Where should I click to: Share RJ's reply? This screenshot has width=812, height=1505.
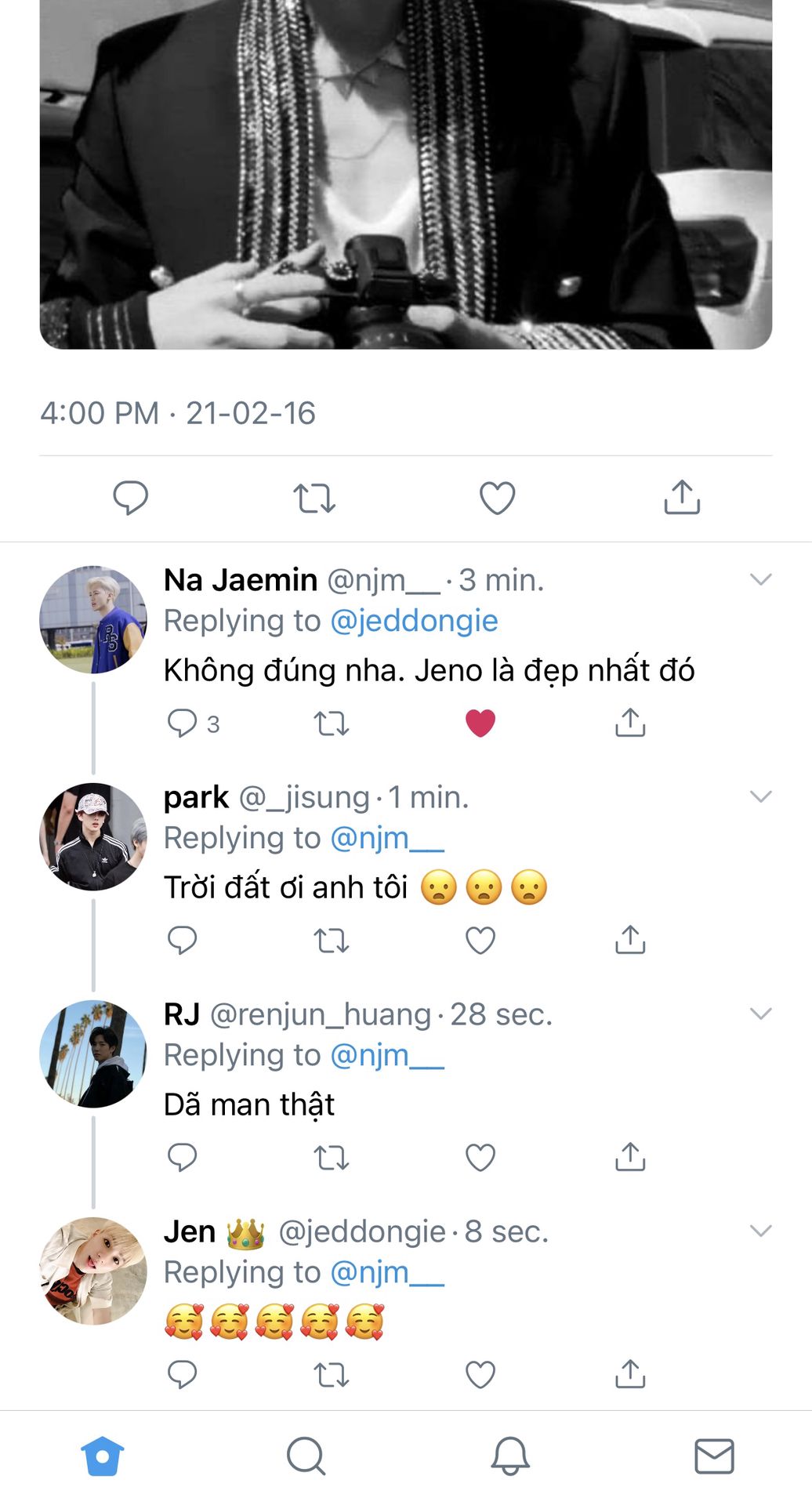click(x=630, y=1157)
